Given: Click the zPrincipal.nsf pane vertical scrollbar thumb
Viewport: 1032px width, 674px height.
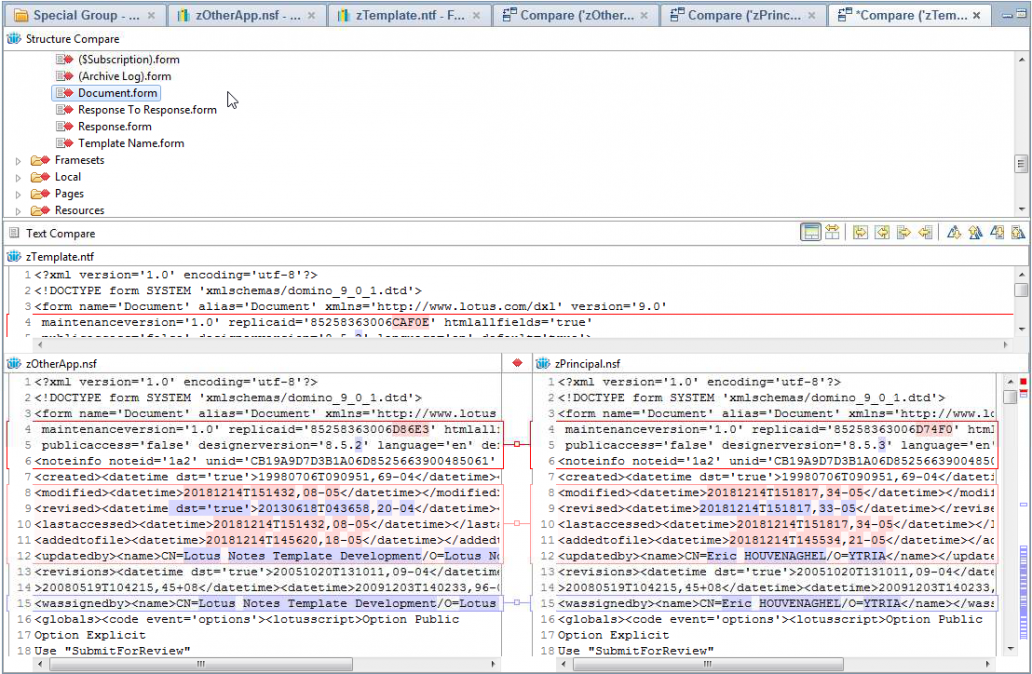Looking at the screenshot, I should click(1010, 397).
